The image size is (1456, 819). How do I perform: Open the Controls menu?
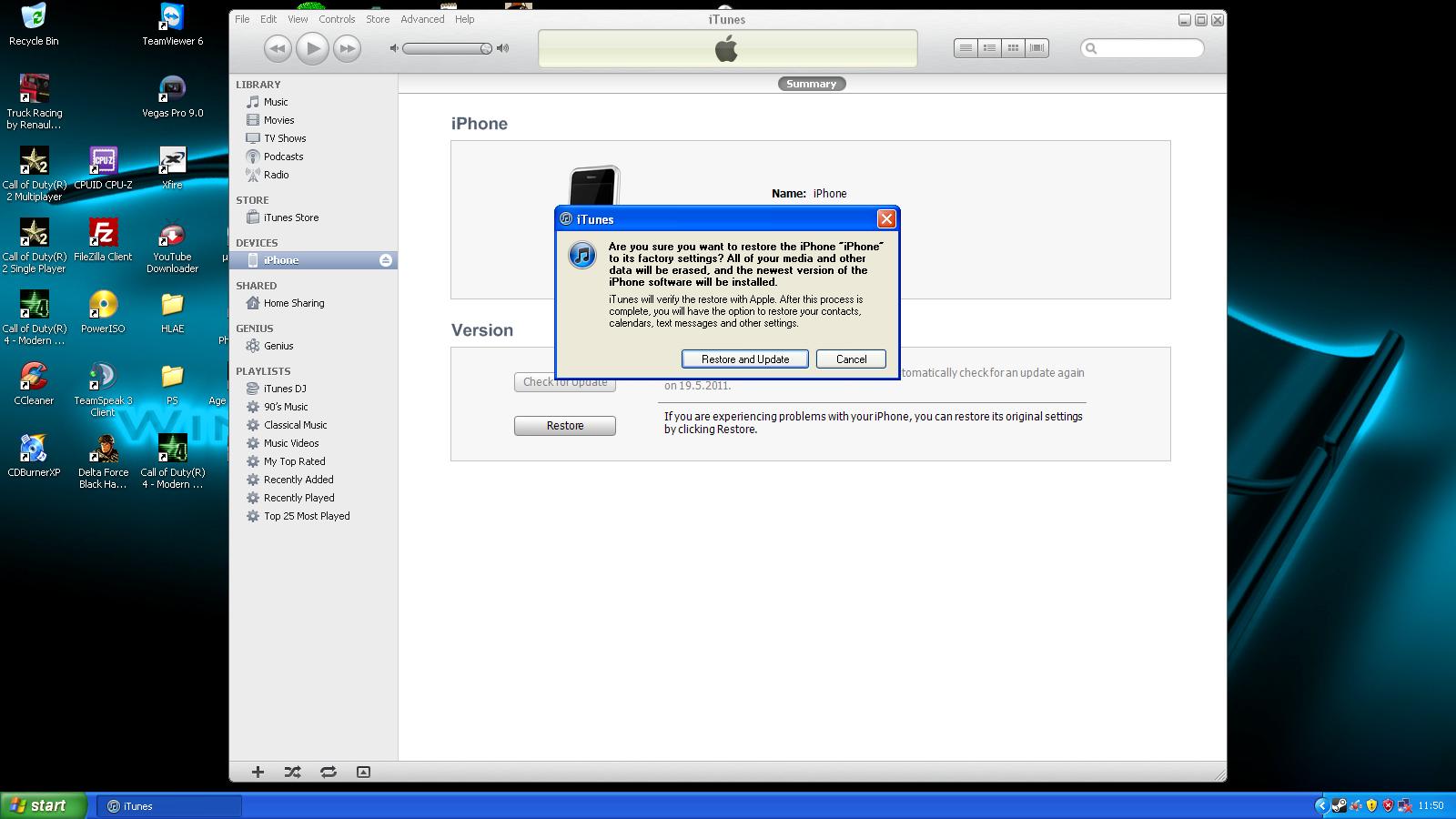tap(337, 19)
